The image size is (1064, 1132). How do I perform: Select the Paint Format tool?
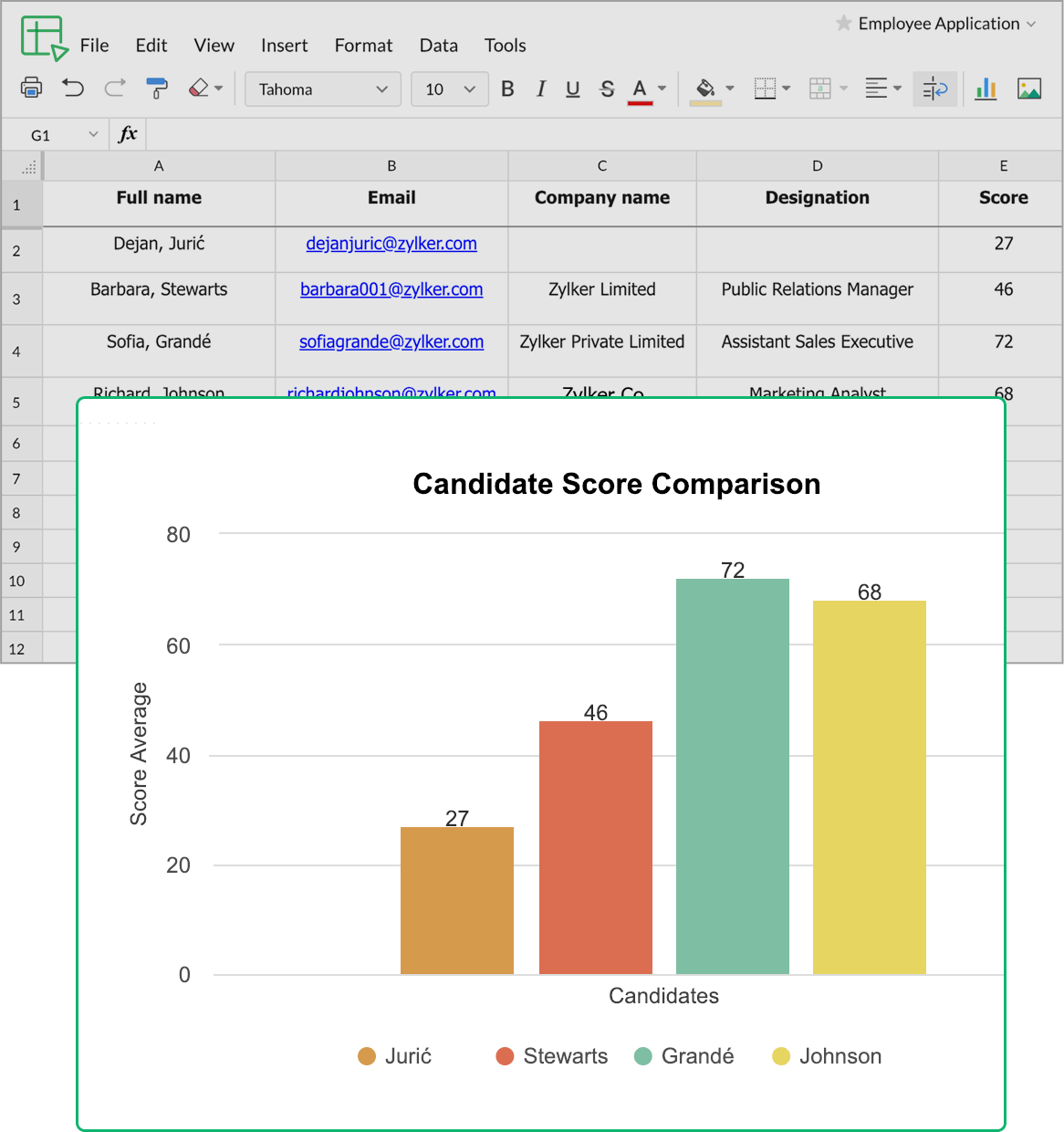click(x=157, y=88)
